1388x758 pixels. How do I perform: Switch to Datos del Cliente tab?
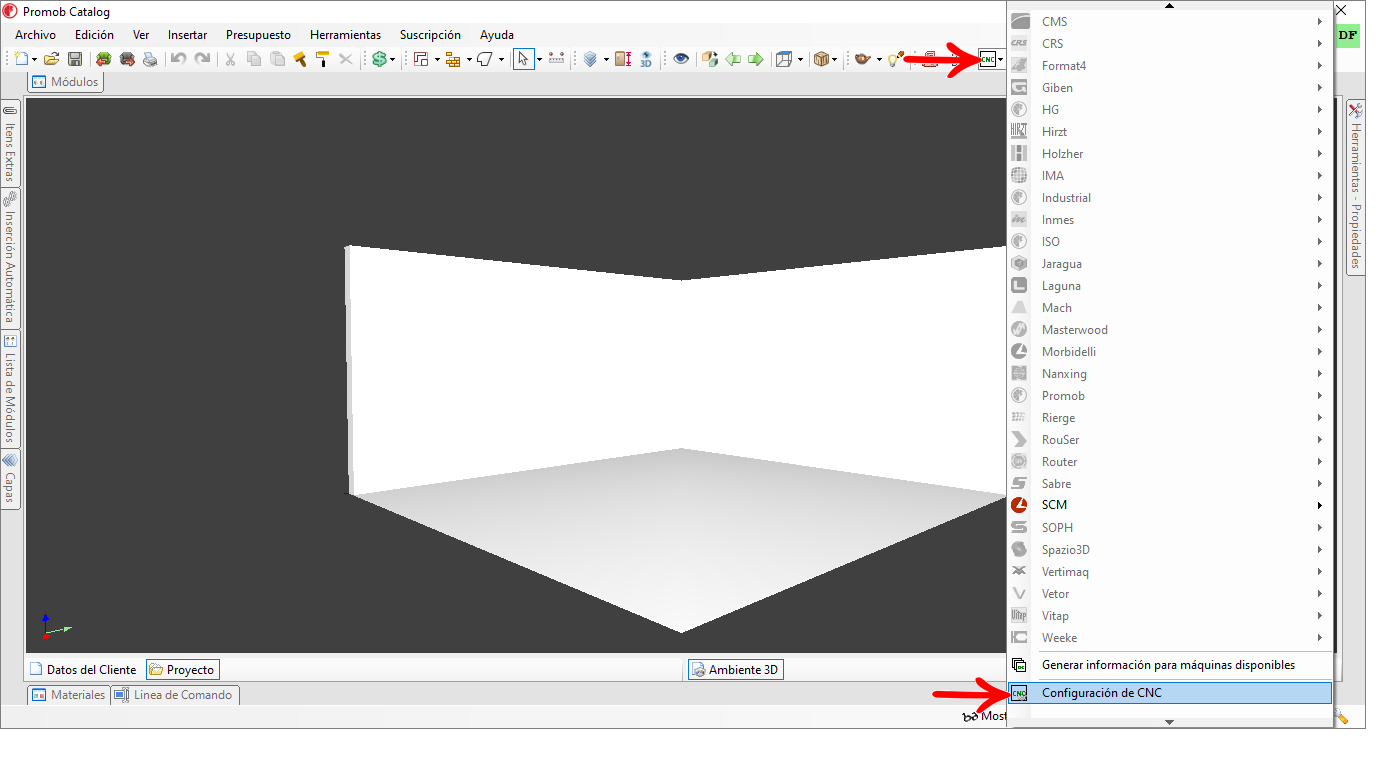coord(83,669)
